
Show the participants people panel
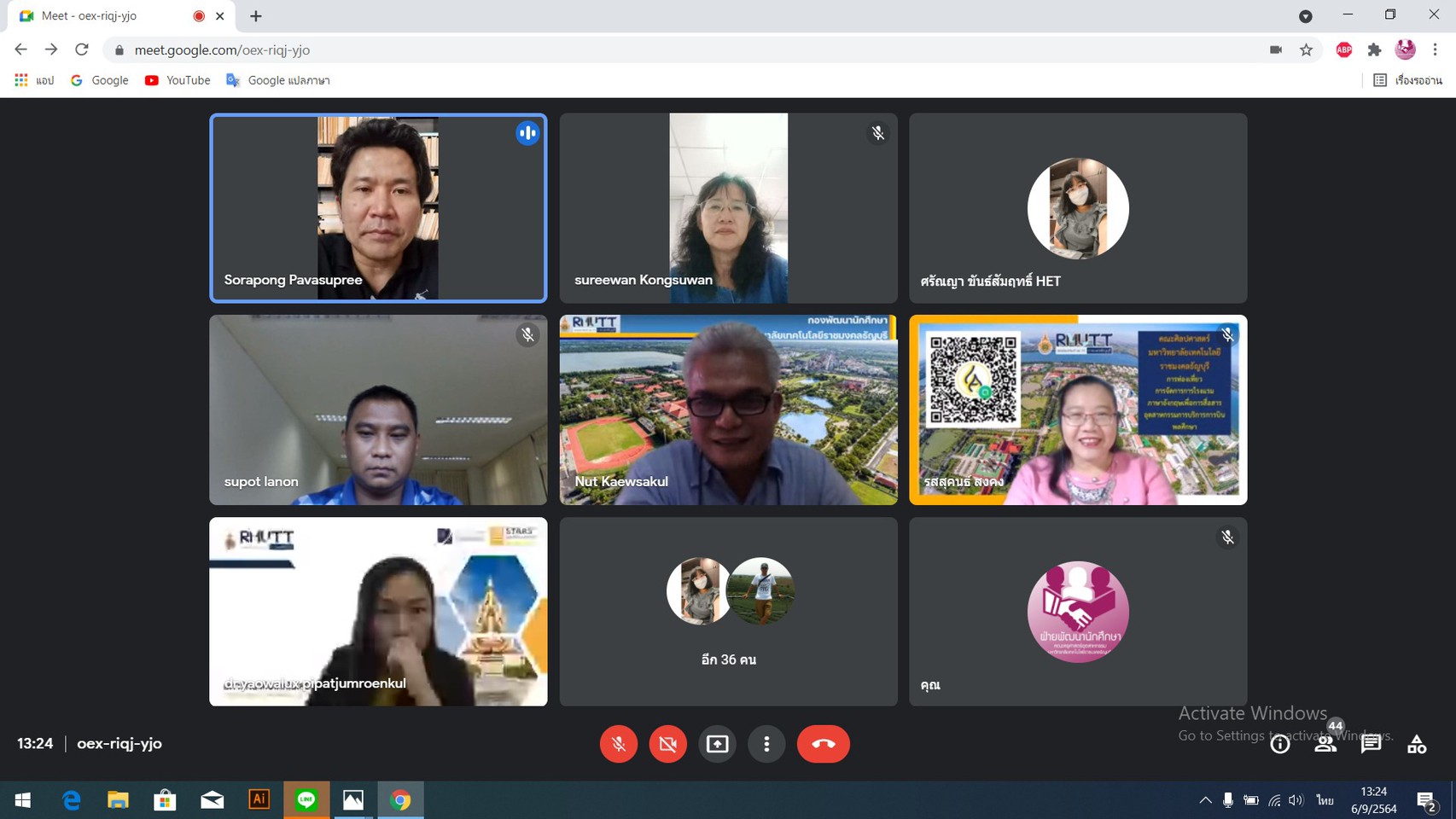(1325, 744)
